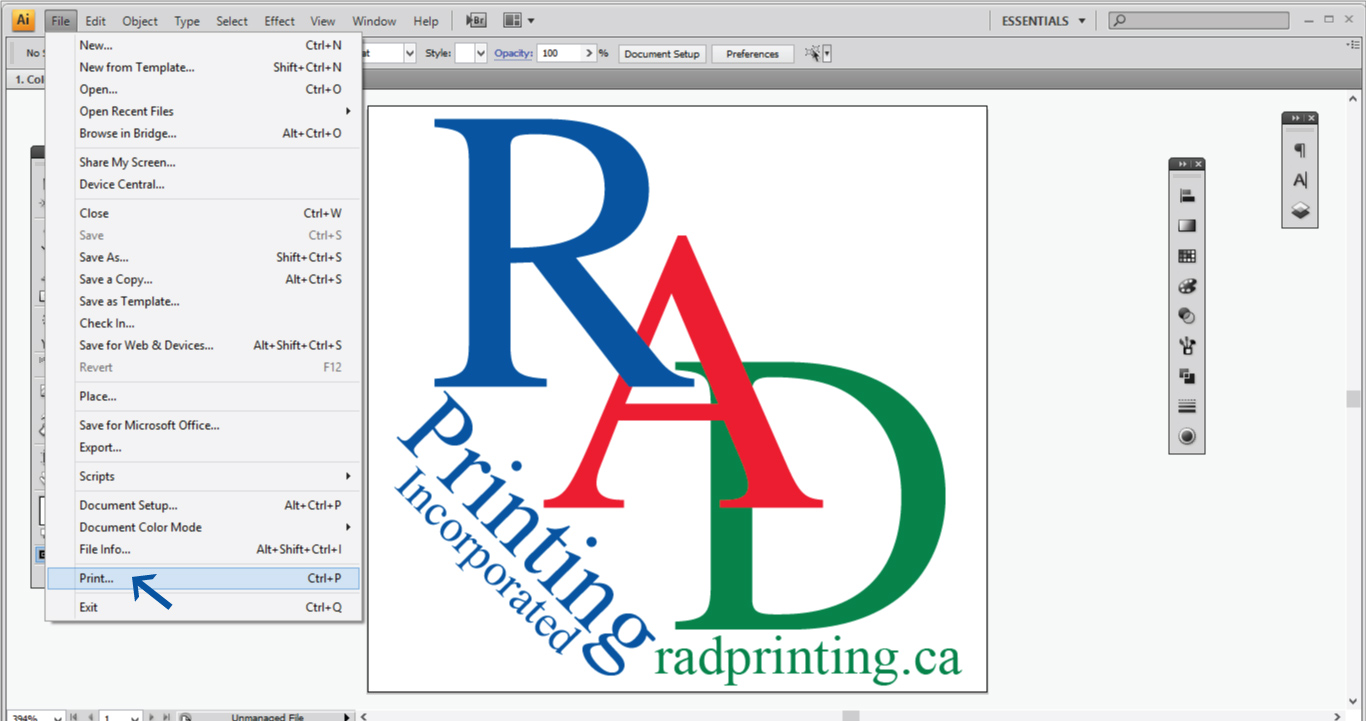Open the Paragraph panel icon
The width and height of the screenshot is (1366, 721).
(x=1300, y=152)
